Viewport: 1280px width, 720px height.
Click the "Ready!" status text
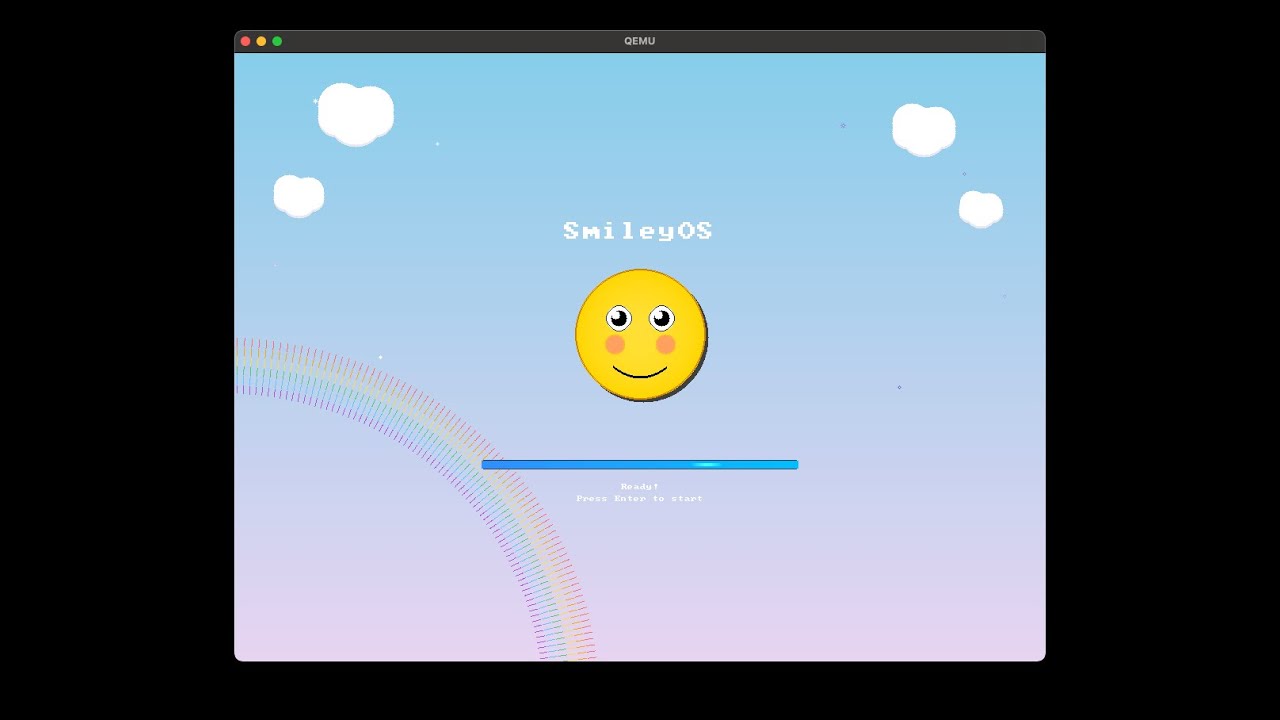point(640,487)
